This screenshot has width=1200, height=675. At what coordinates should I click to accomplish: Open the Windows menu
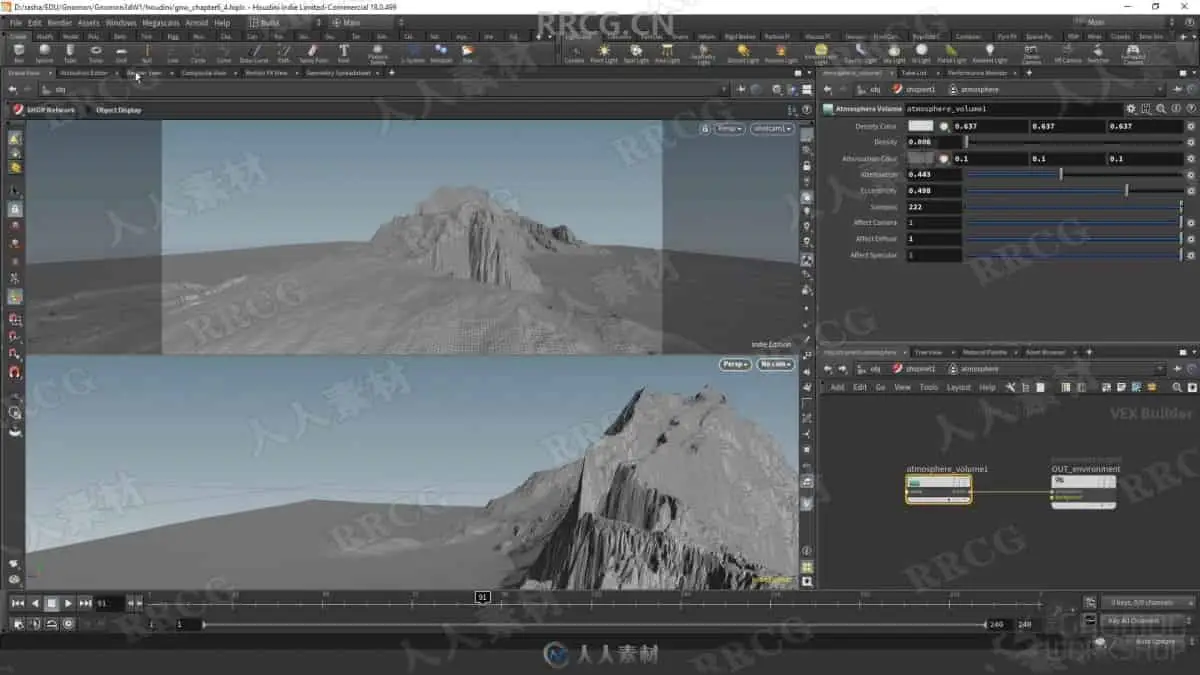120,22
